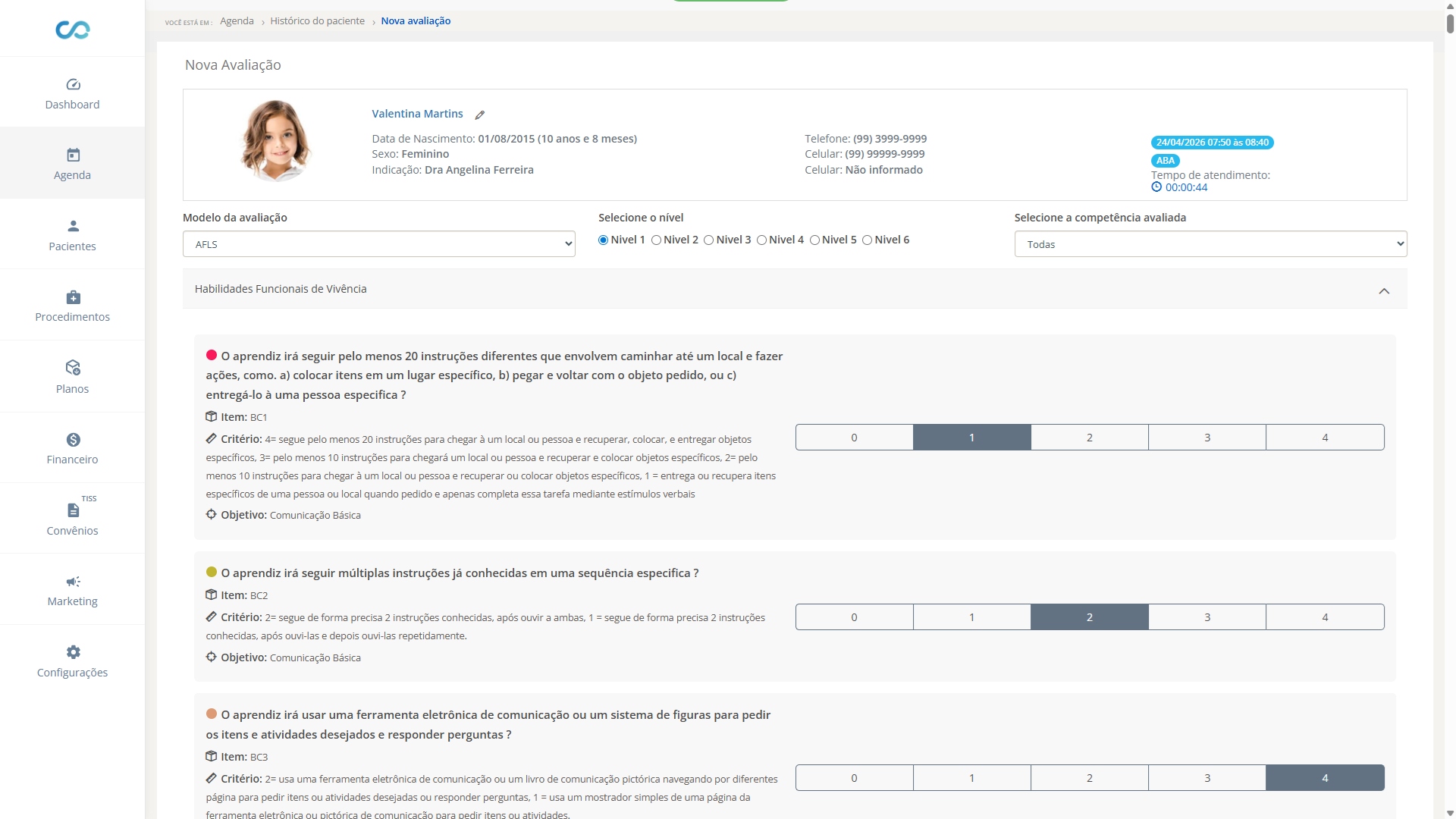Open the Dashboard gauge icon
The width and height of the screenshot is (1456, 819).
pyautogui.click(x=73, y=84)
